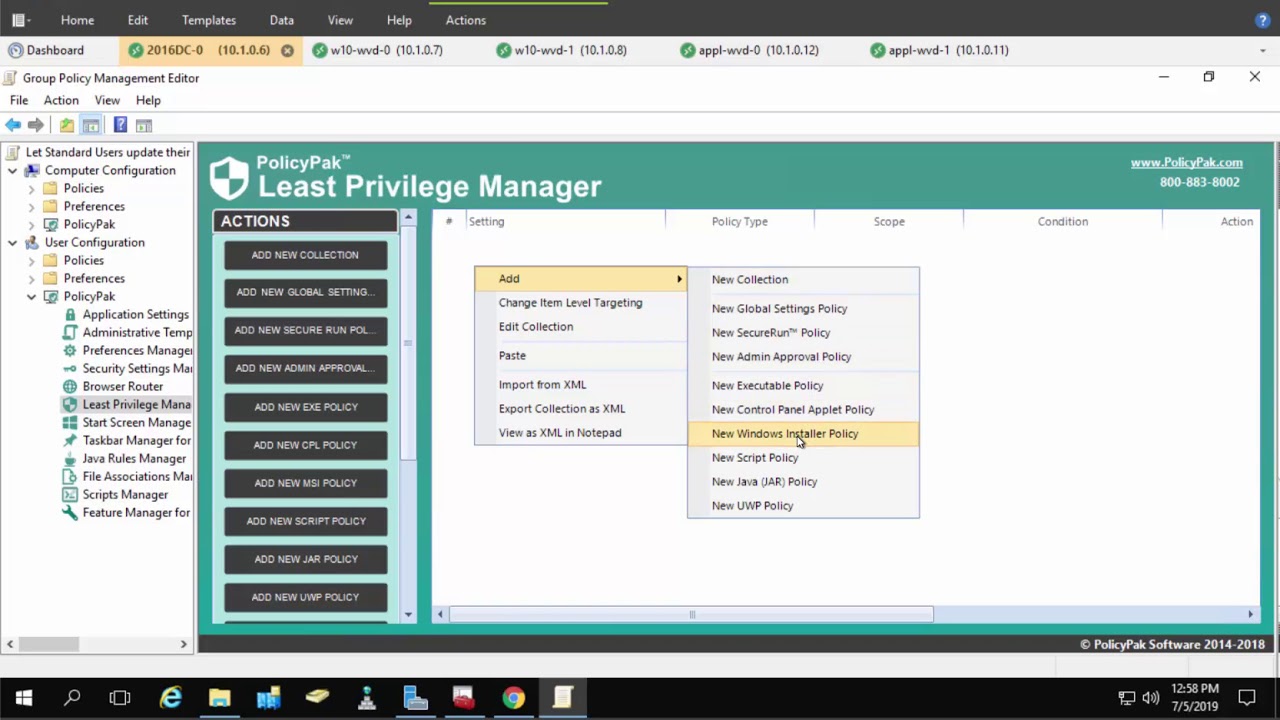1280x720 pixels.
Task: Close the 2016DC-0 session tab
Action: tap(288, 50)
